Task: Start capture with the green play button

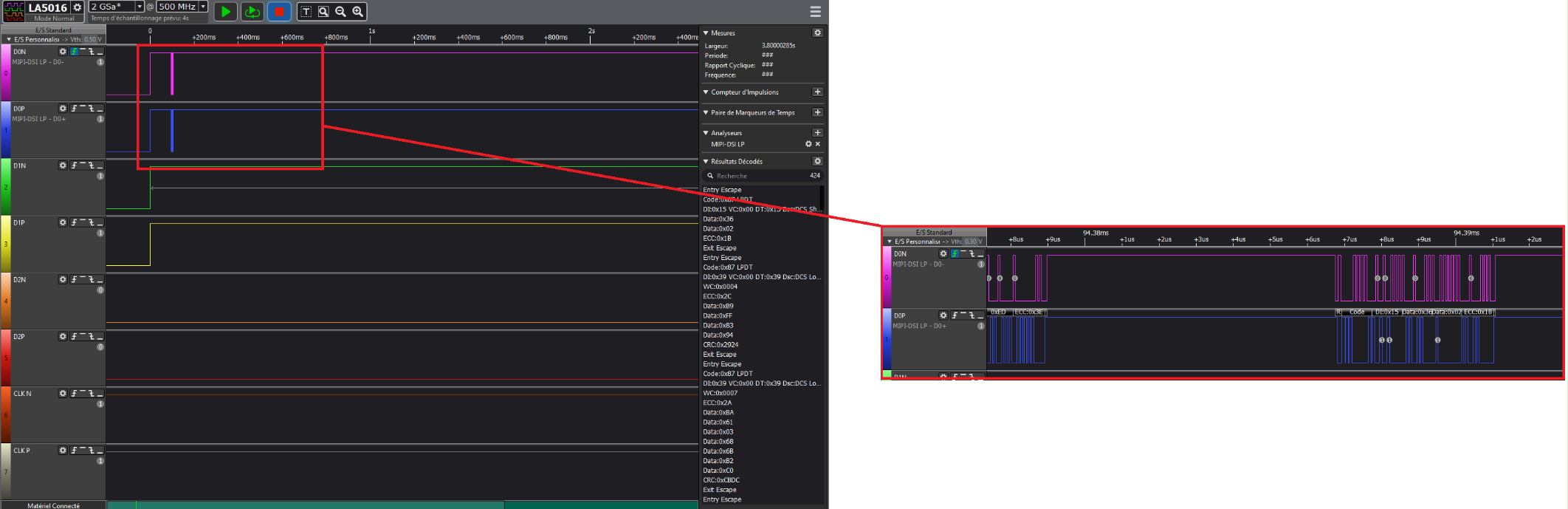Action: (x=226, y=11)
